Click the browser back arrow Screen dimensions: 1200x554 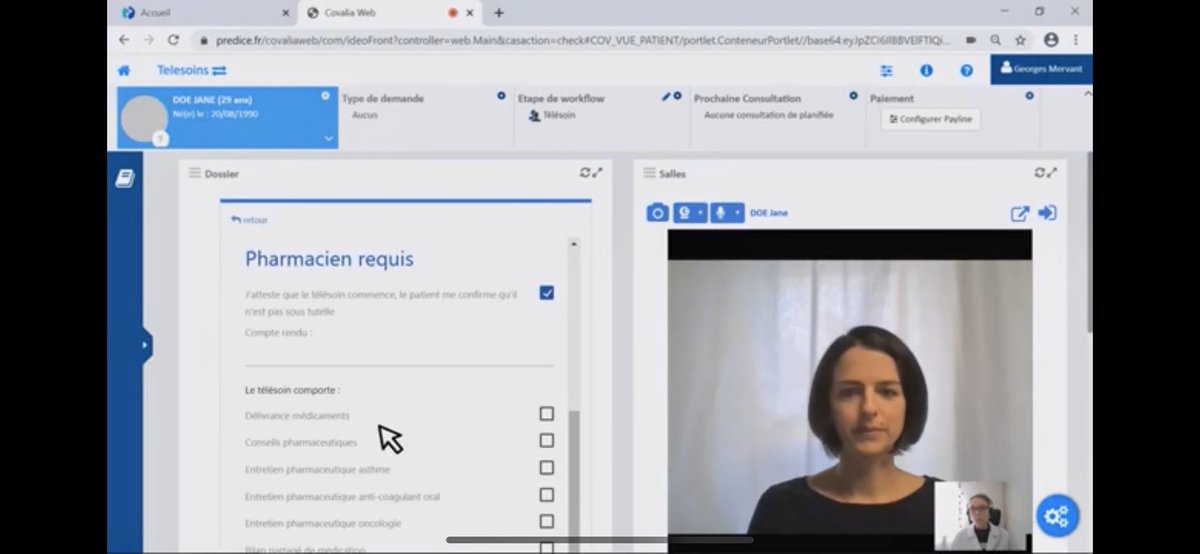pyautogui.click(x=124, y=40)
